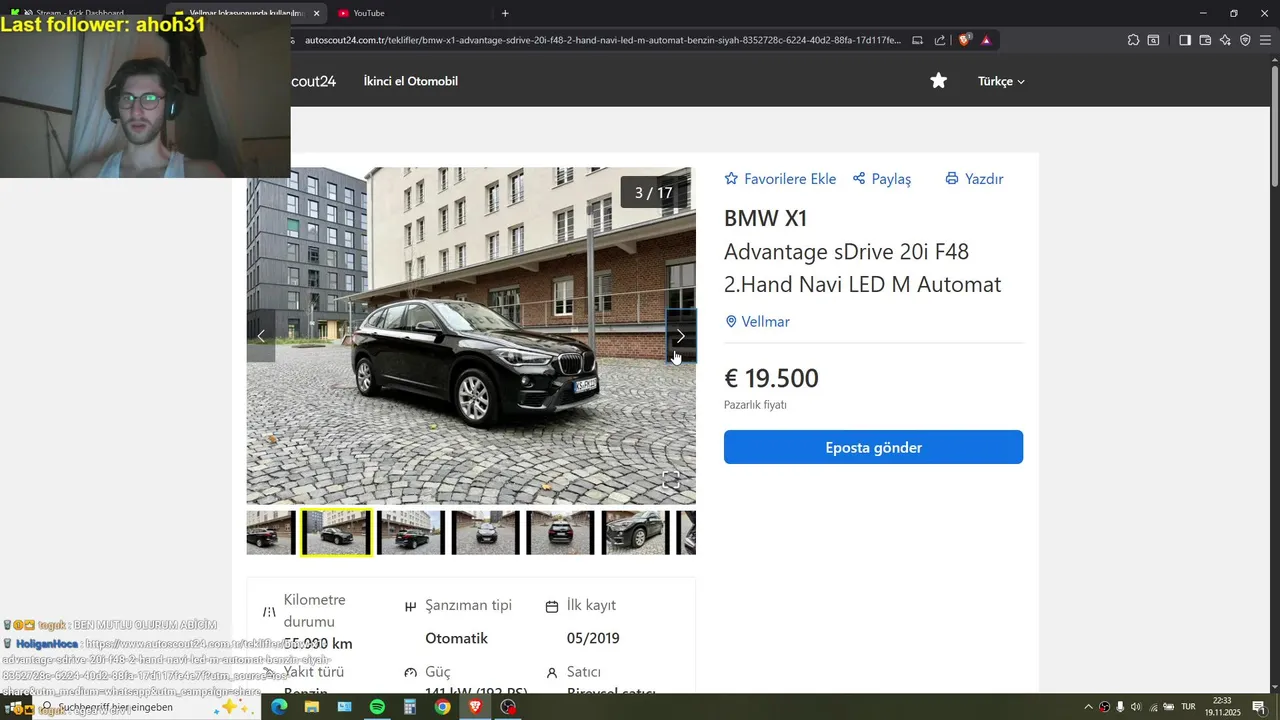Image resolution: width=1280 pixels, height=720 pixels.
Task: Click the 3 / 17 photo counter
Action: (654, 192)
